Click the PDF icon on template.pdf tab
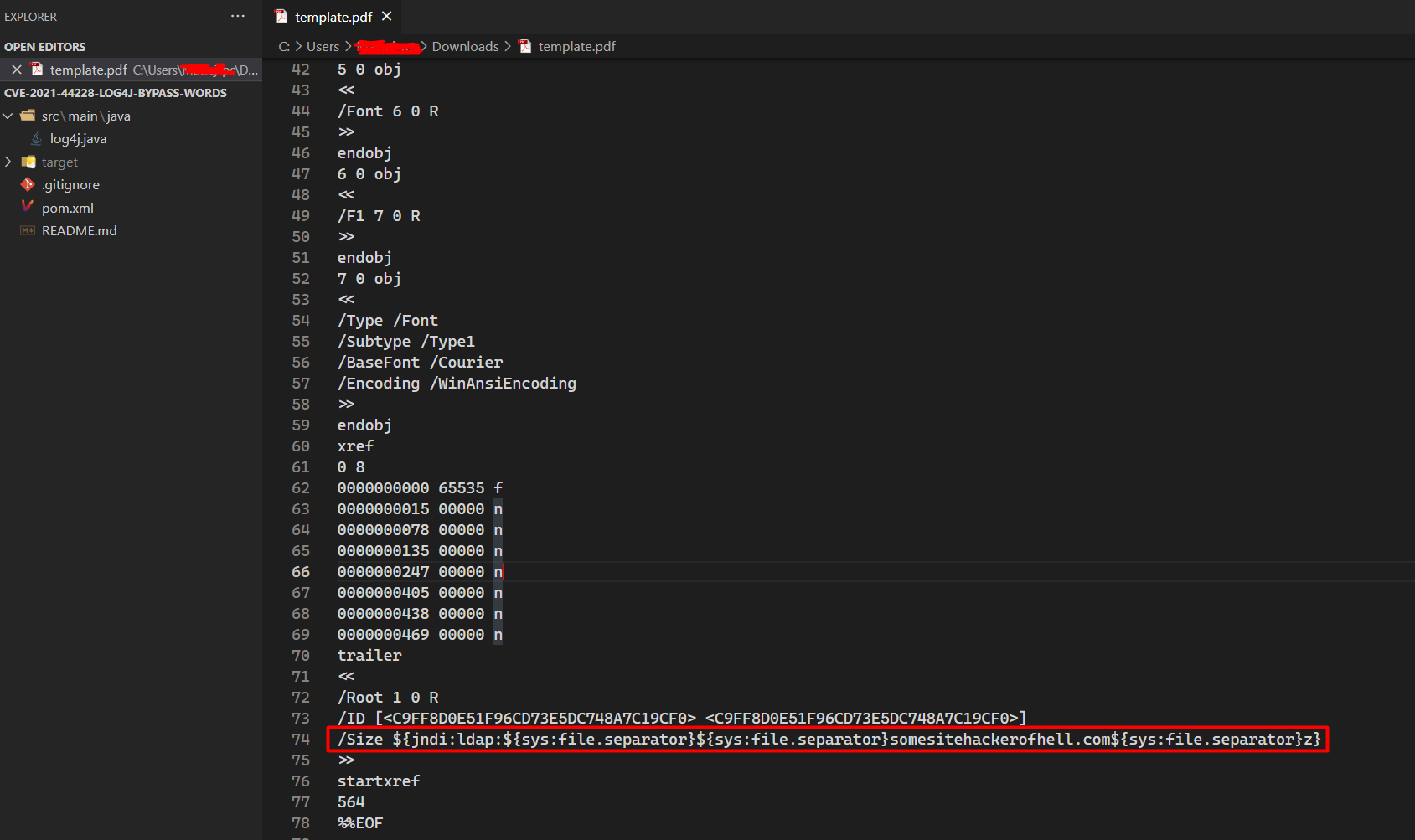 tap(281, 17)
